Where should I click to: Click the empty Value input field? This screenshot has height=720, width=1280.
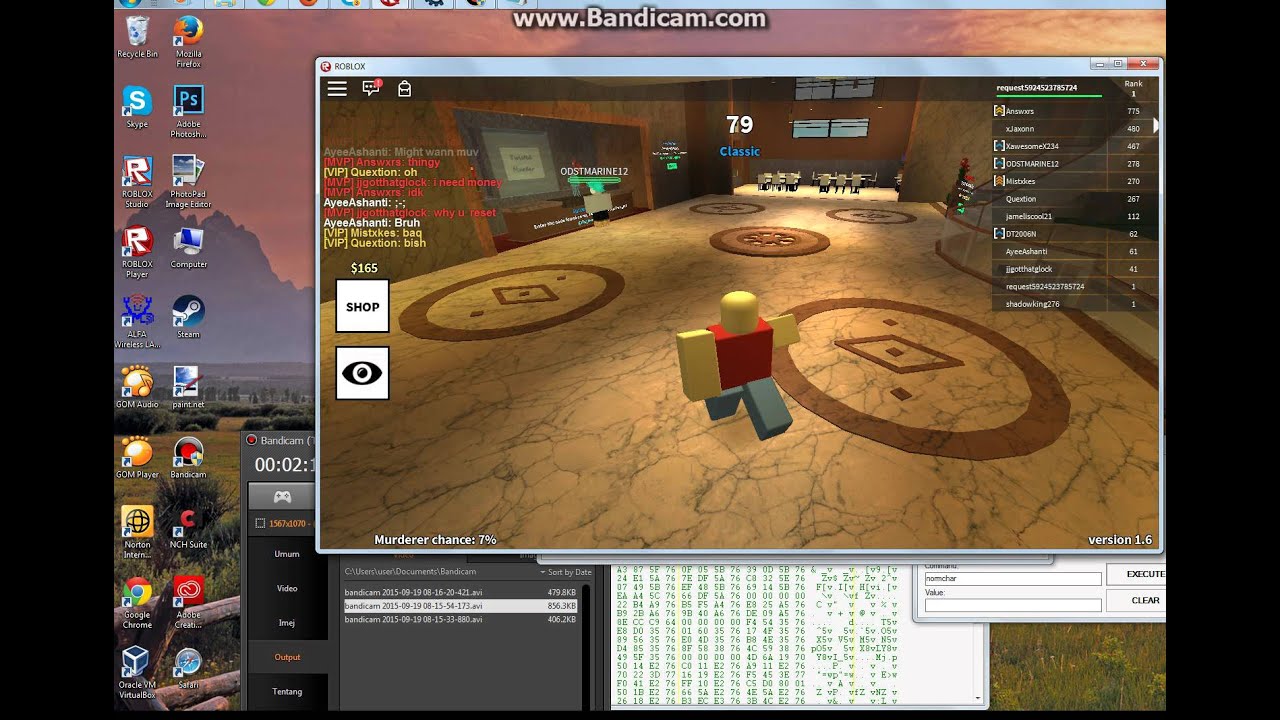1012,605
